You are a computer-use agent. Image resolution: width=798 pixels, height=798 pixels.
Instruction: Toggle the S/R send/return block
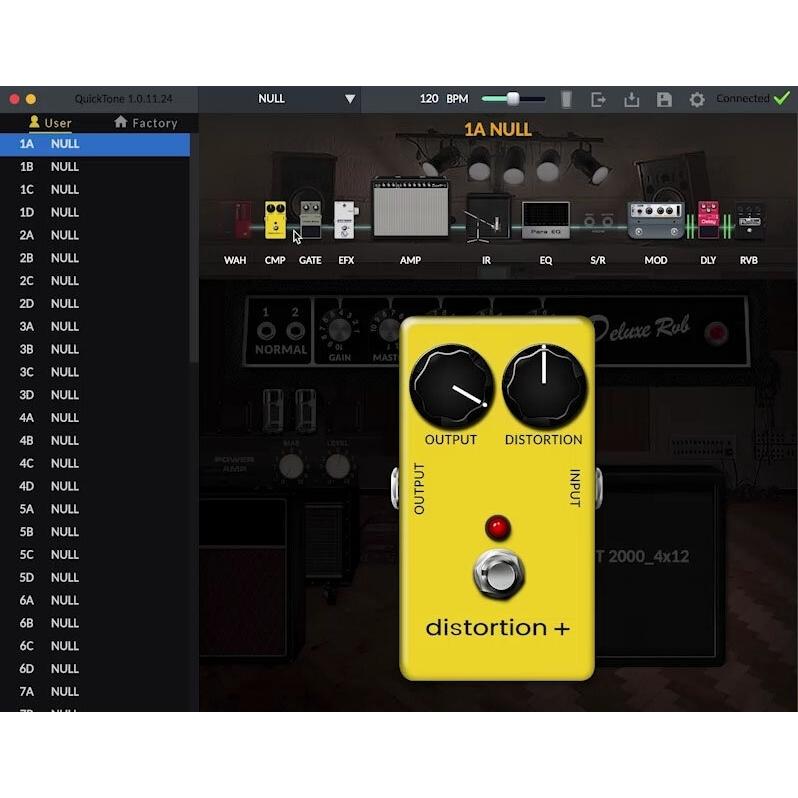click(x=598, y=221)
